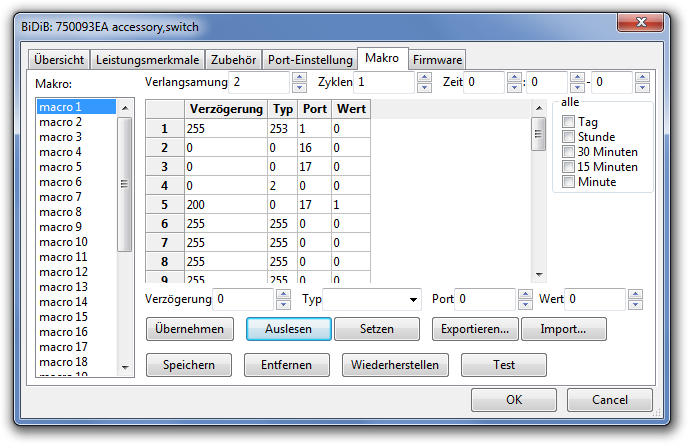Check the Stunde option
The width and height of the screenshot is (689, 445).
tap(568, 137)
